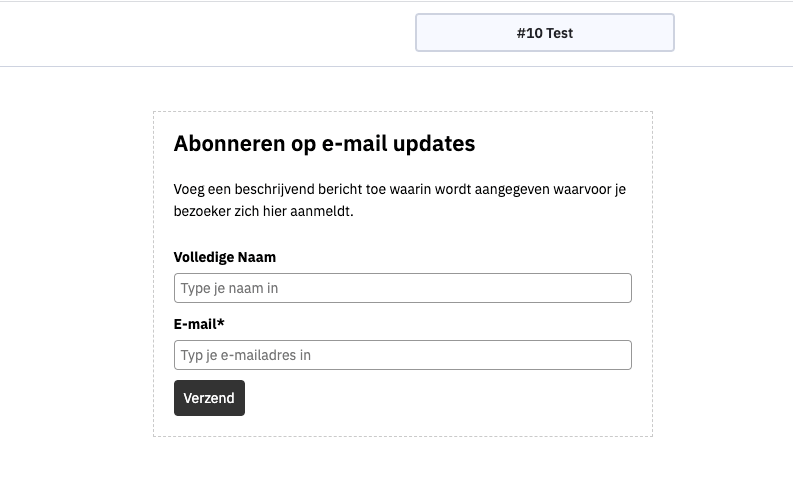This screenshot has width=793, height=485.
Task: Click the text "bezoeker zich hier aanmeldt."
Action: coord(264,212)
